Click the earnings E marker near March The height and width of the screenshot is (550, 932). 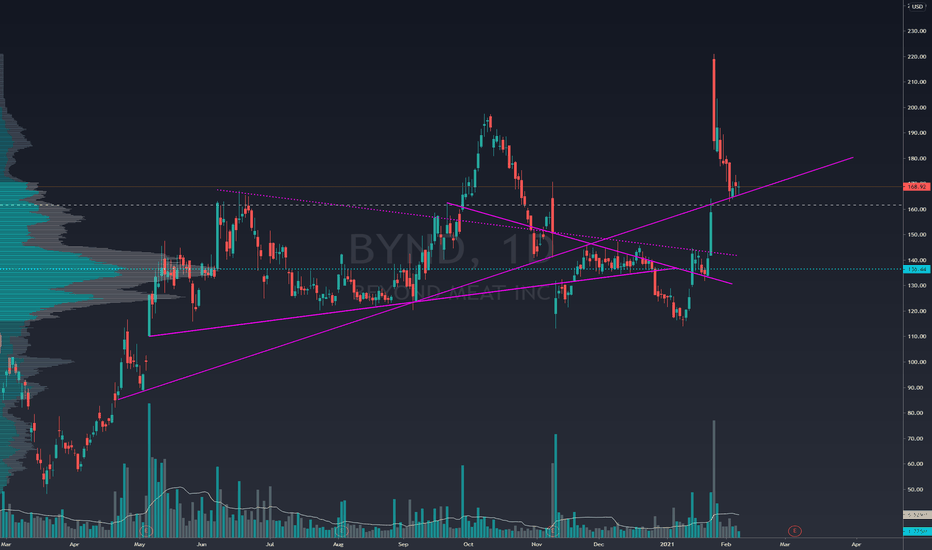794,530
